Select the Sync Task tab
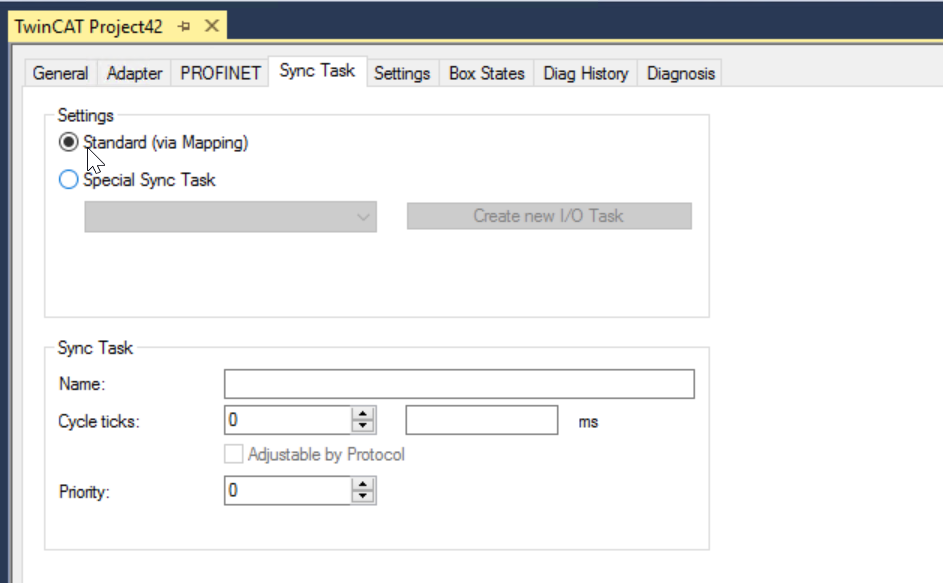This screenshot has height=583, width=943. click(317, 71)
